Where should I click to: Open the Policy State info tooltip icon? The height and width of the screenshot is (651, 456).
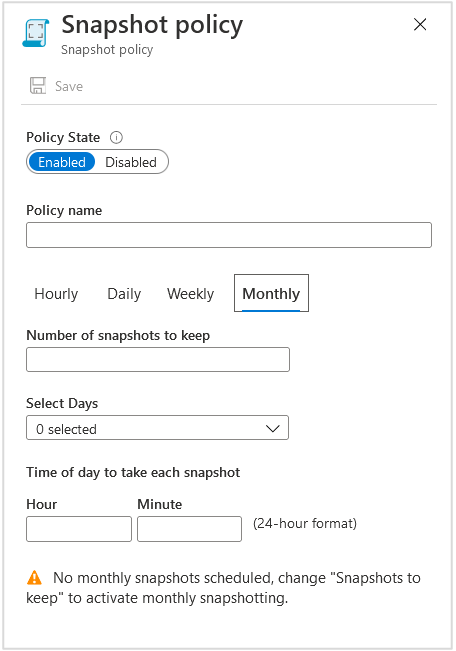(x=116, y=137)
